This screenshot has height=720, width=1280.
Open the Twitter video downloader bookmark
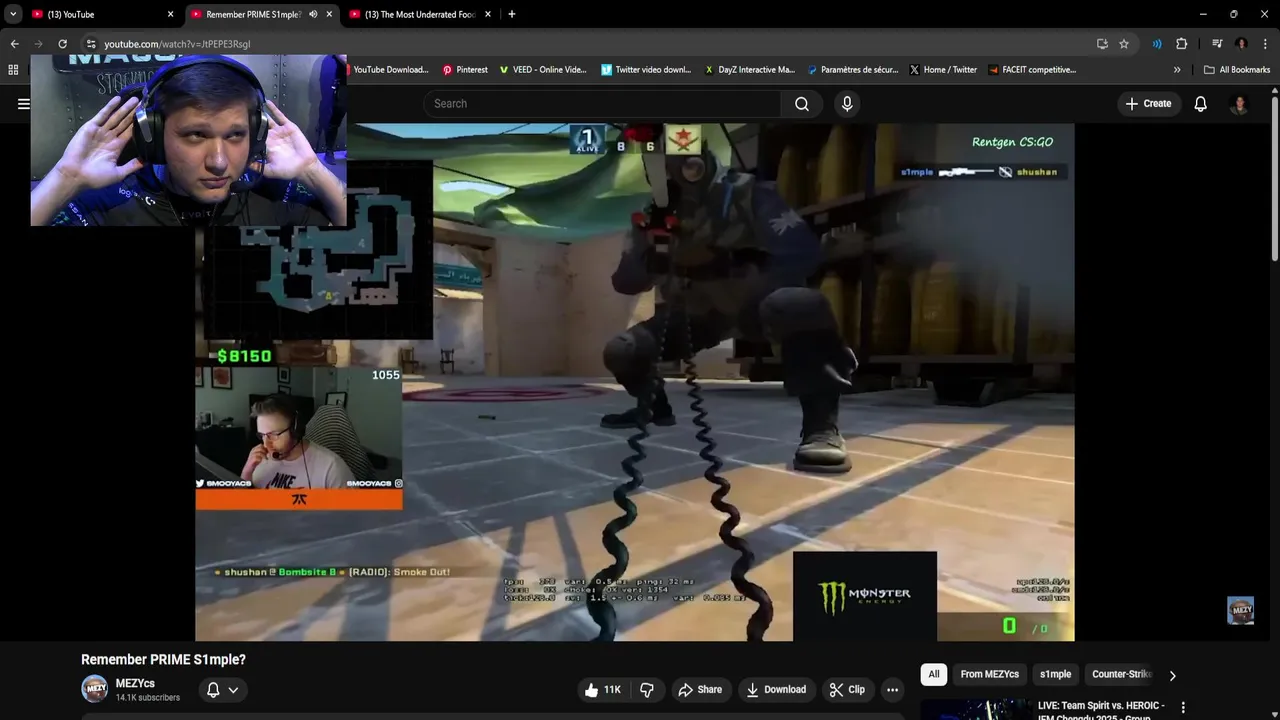pyautogui.click(x=646, y=70)
